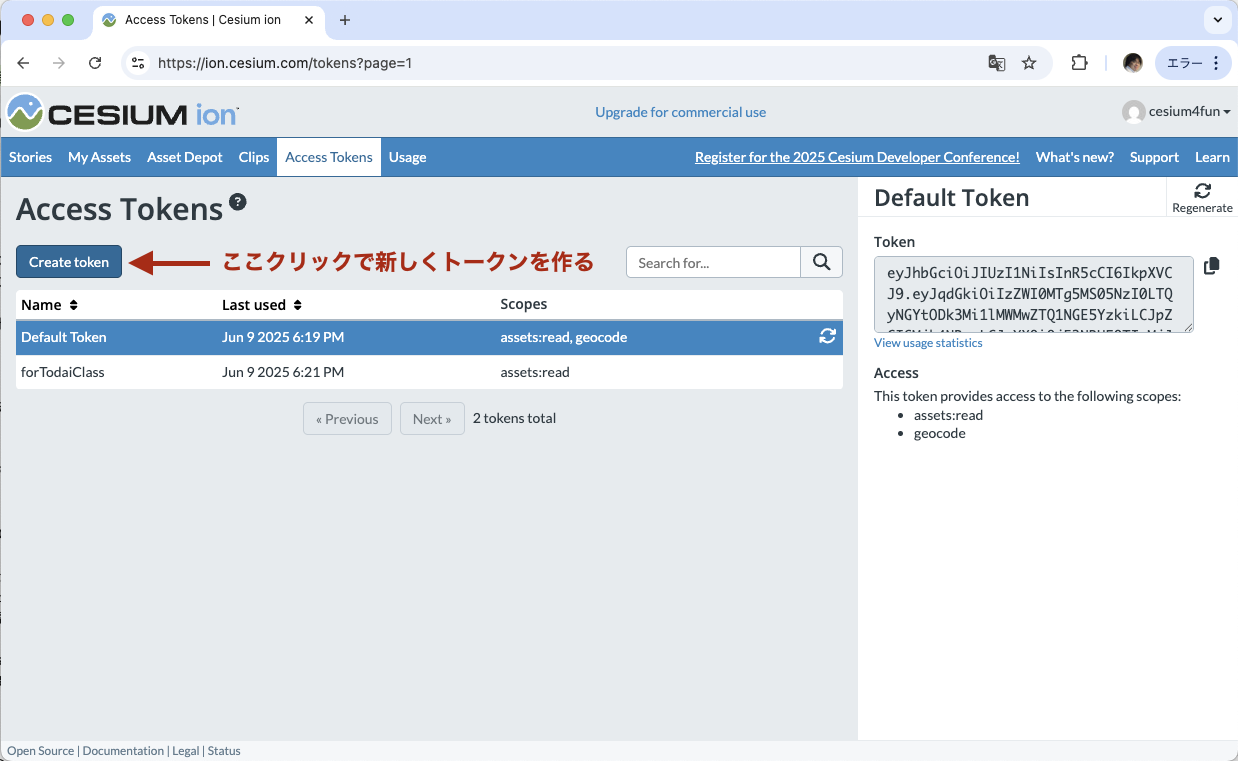Click the search magnifying glass icon
This screenshot has width=1238, height=761.
821,262
